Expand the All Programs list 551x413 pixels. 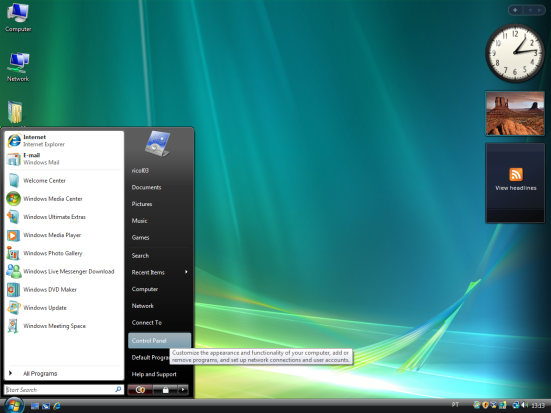click(64, 373)
